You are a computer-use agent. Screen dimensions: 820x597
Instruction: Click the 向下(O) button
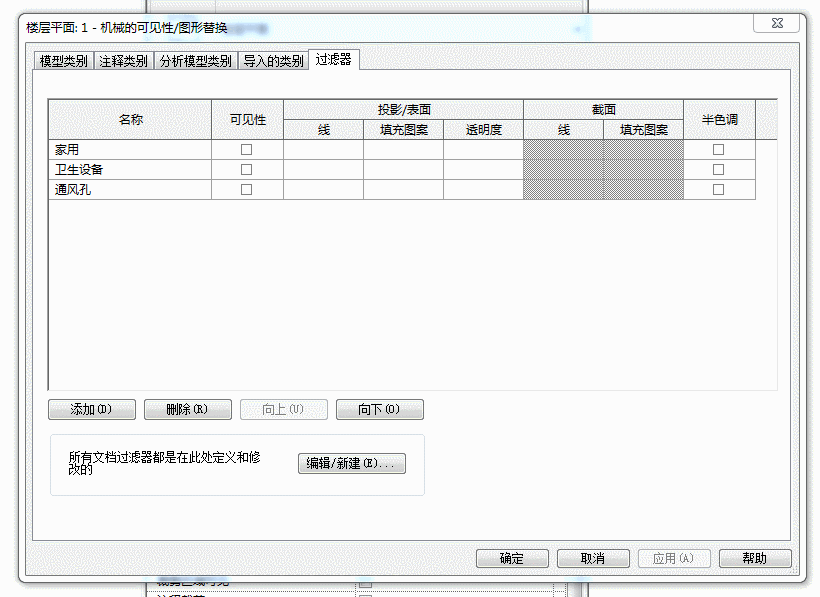point(380,409)
